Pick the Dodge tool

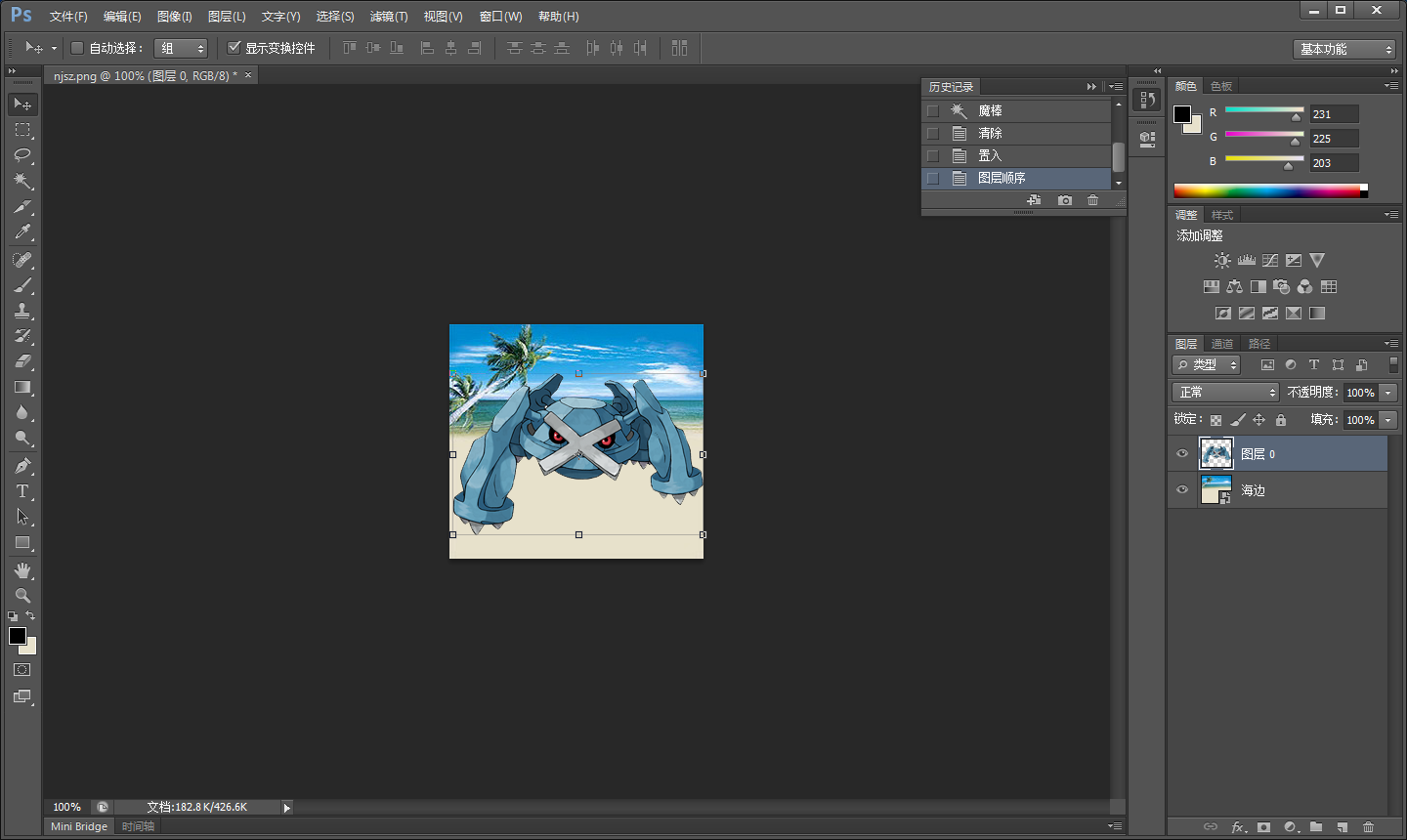pyautogui.click(x=22, y=438)
